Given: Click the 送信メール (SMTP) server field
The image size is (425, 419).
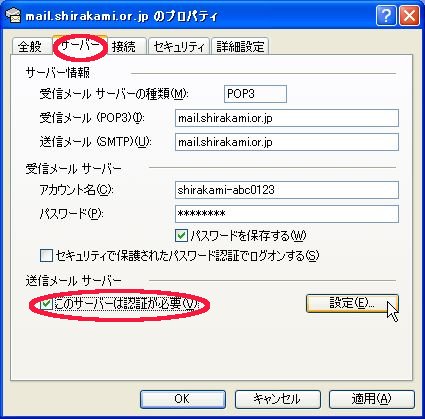Looking at the screenshot, I should coord(287,142).
